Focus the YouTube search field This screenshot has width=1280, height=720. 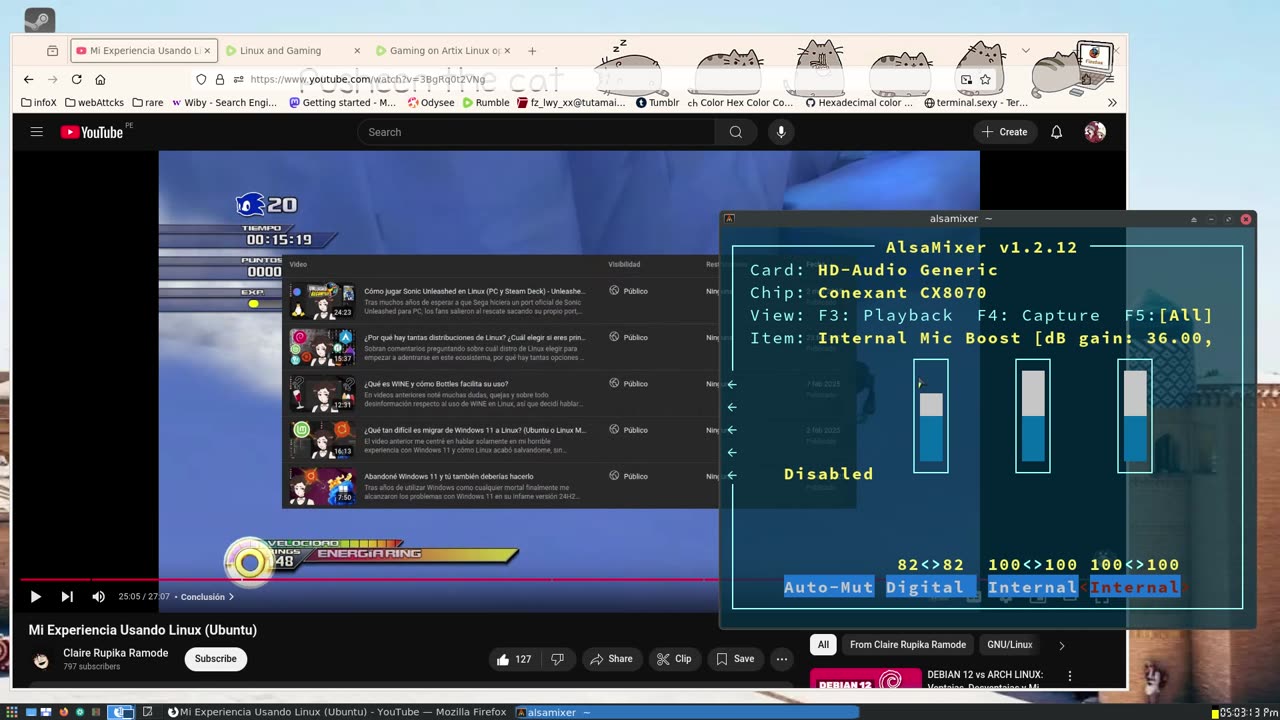coord(536,132)
